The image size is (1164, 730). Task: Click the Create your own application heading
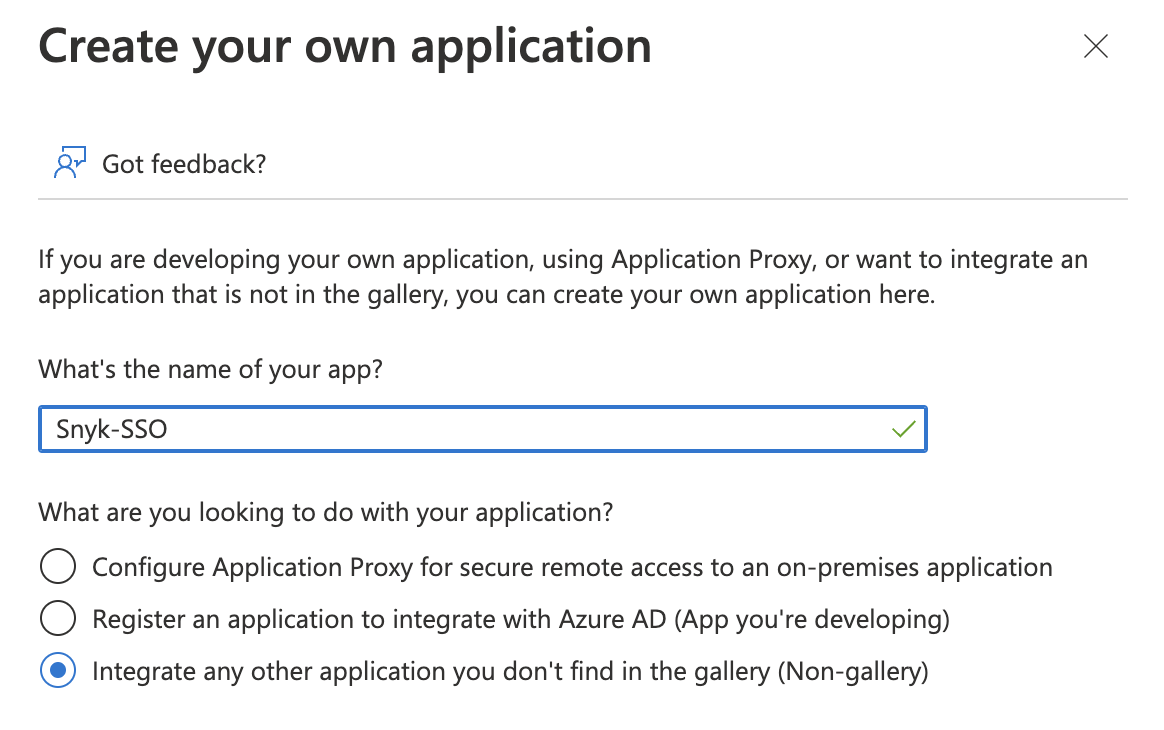(344, 45)
